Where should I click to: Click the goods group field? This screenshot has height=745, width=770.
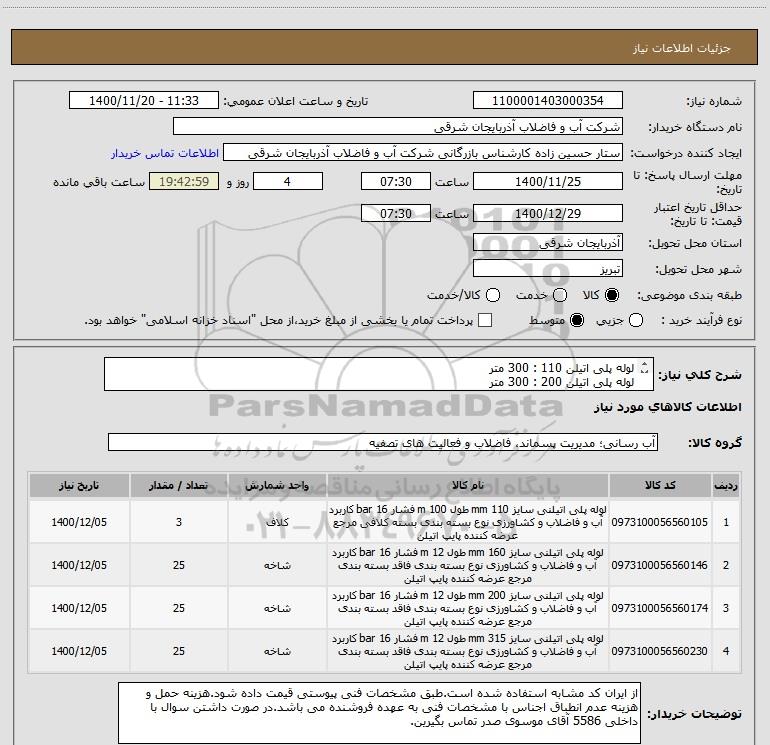pos(383,442)
